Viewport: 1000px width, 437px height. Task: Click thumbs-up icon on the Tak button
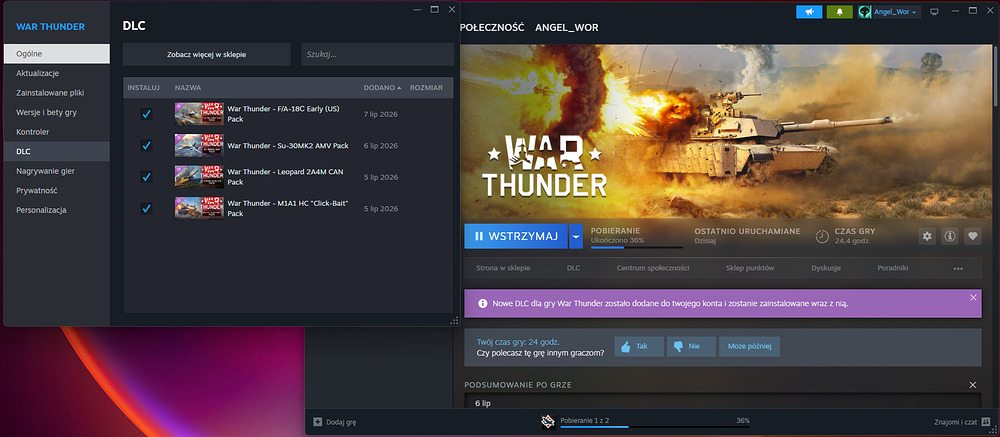point(625,346)
